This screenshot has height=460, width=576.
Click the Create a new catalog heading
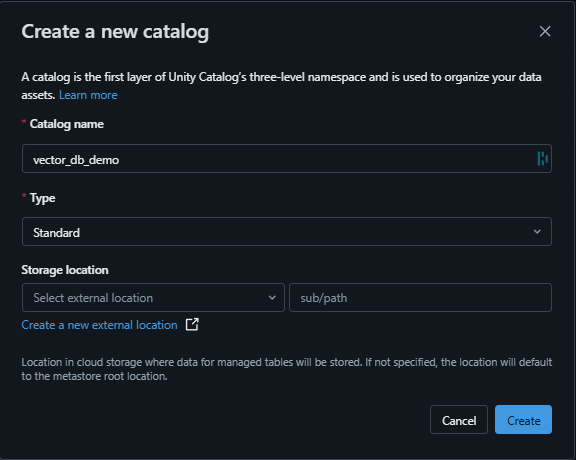click(115, 32)
